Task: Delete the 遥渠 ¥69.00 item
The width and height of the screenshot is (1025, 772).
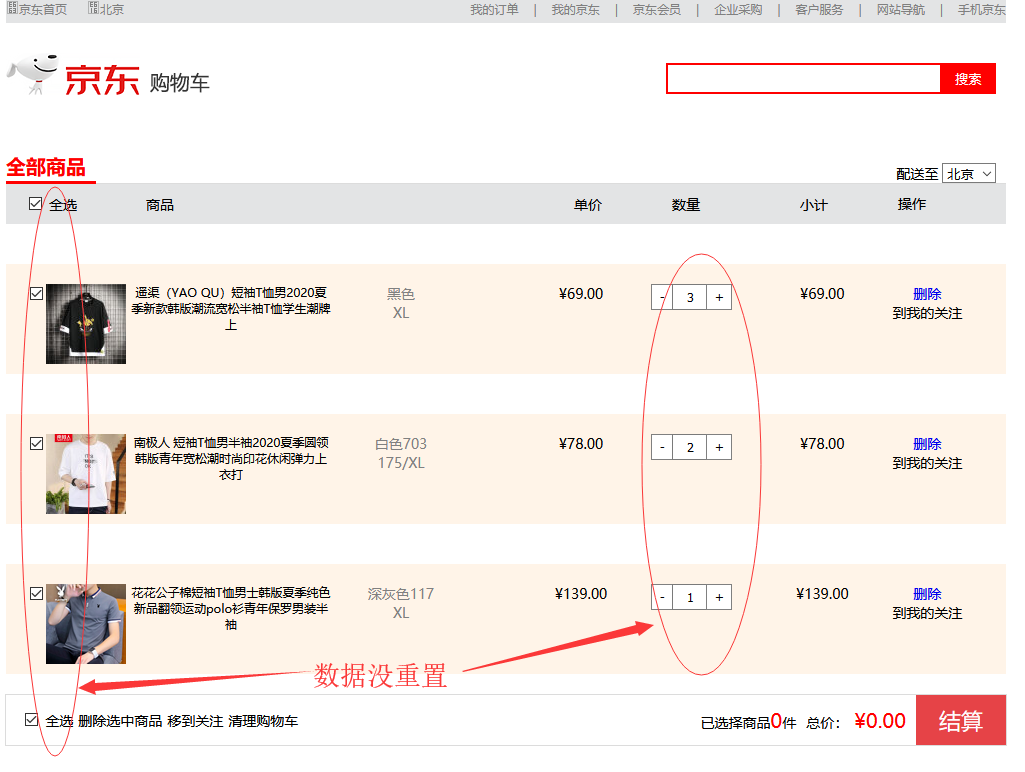Action: pyautogui.click(x=927, y=294)
